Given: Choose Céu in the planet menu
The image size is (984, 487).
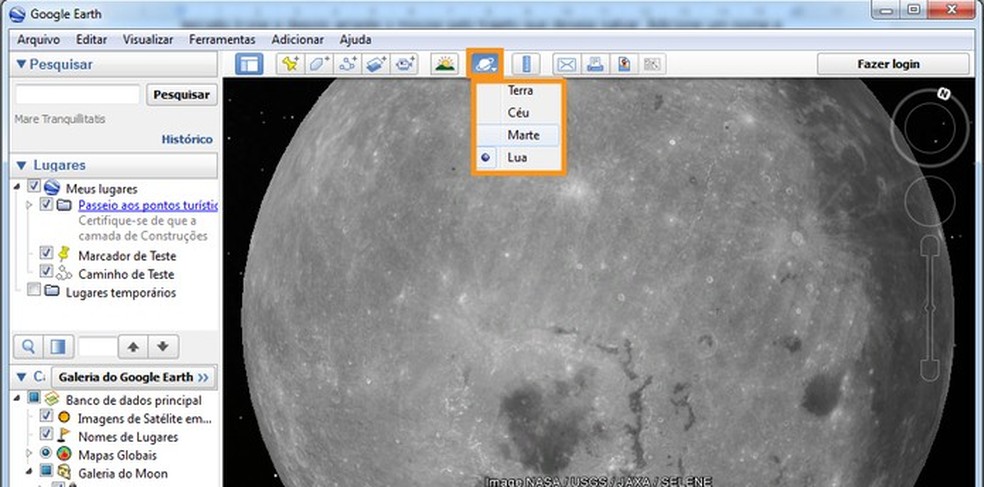Looking at the screenshot, I should coord(519,113).
